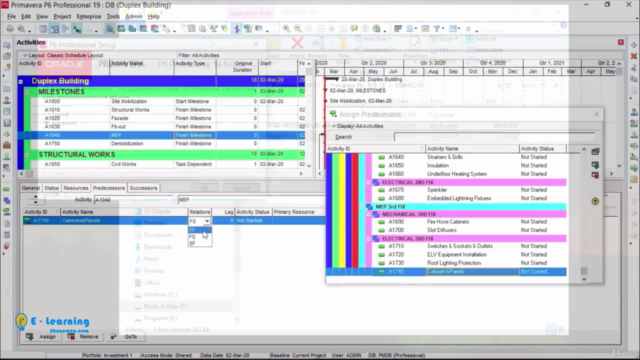The height and width of the screenshot is (360, 640).
Task: Switch to the Resources tab
Action: coord(76,188)
